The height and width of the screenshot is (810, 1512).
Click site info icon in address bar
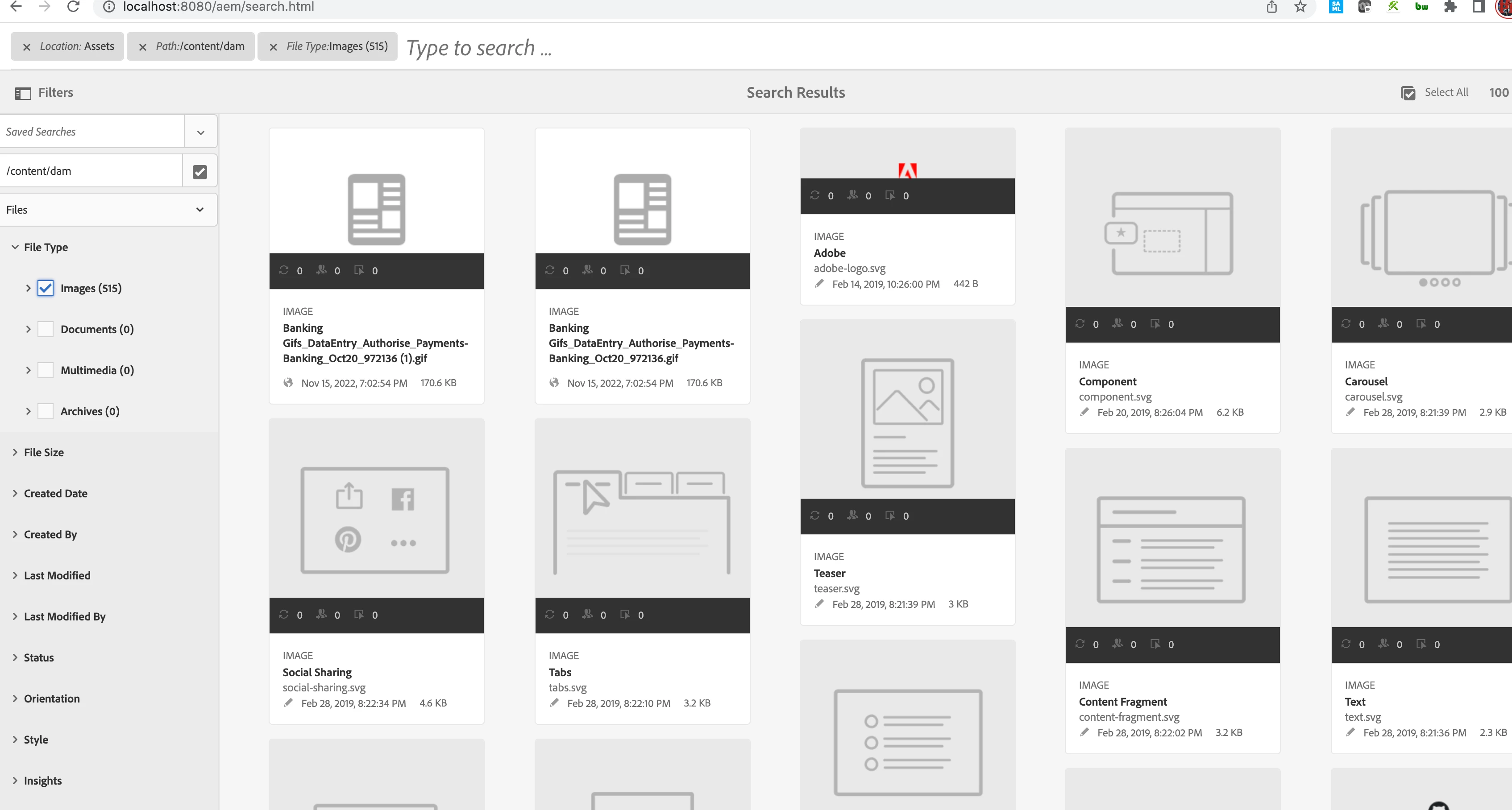click(x=108, y=7)
